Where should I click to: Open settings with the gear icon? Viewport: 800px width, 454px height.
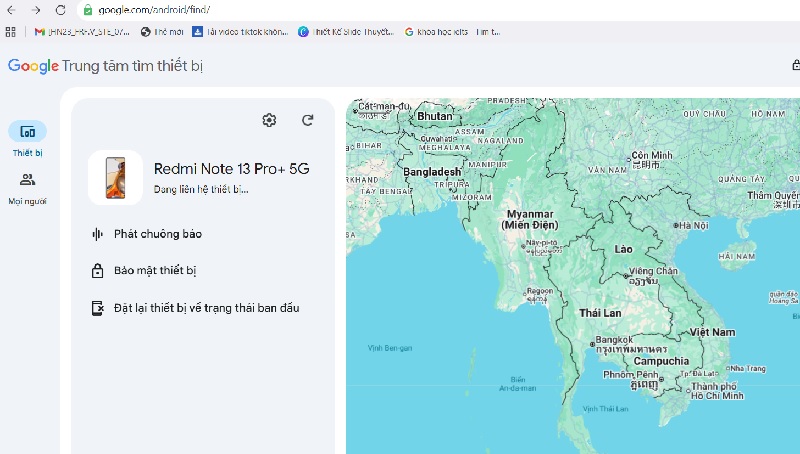point(269,120)
